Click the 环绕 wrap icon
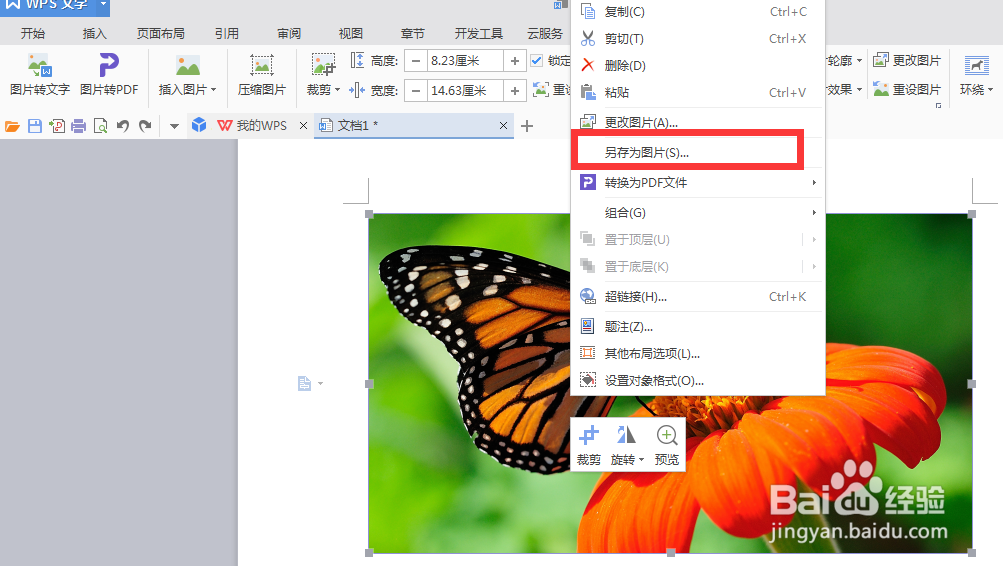This screenshot has width=1003, height=566. [x=976, y=65]
